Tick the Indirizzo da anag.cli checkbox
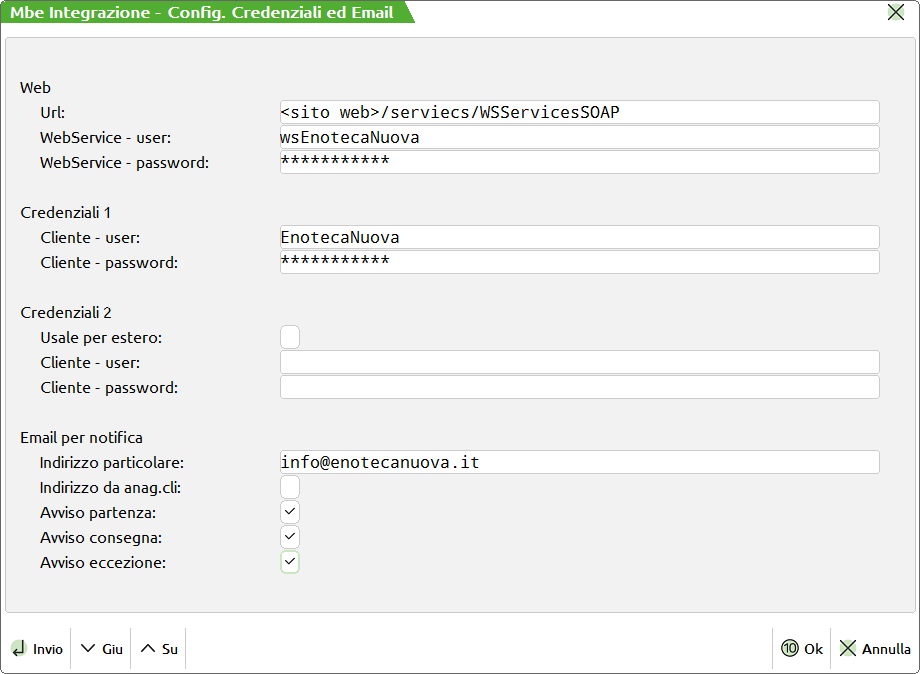Viewport: 920px width, 674px height. tap(290, 487)
